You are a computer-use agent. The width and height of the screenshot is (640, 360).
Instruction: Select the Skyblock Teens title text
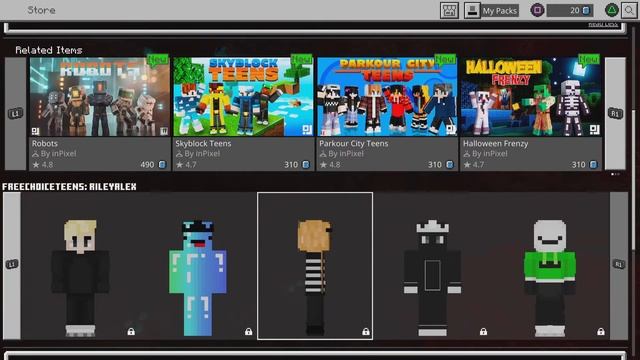[x=203, y=143]
